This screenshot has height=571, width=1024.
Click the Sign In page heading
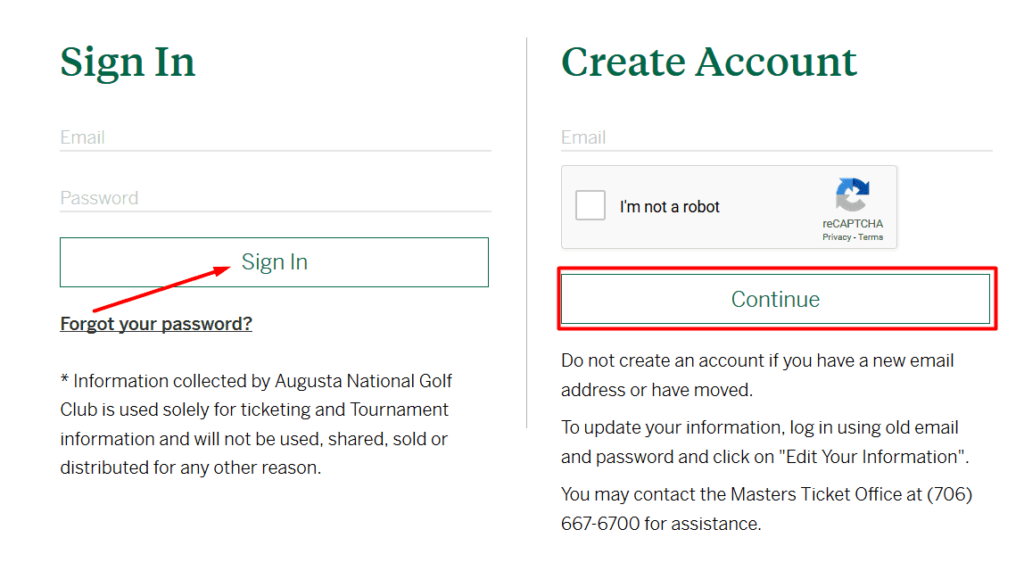click(x=128, y=62)
